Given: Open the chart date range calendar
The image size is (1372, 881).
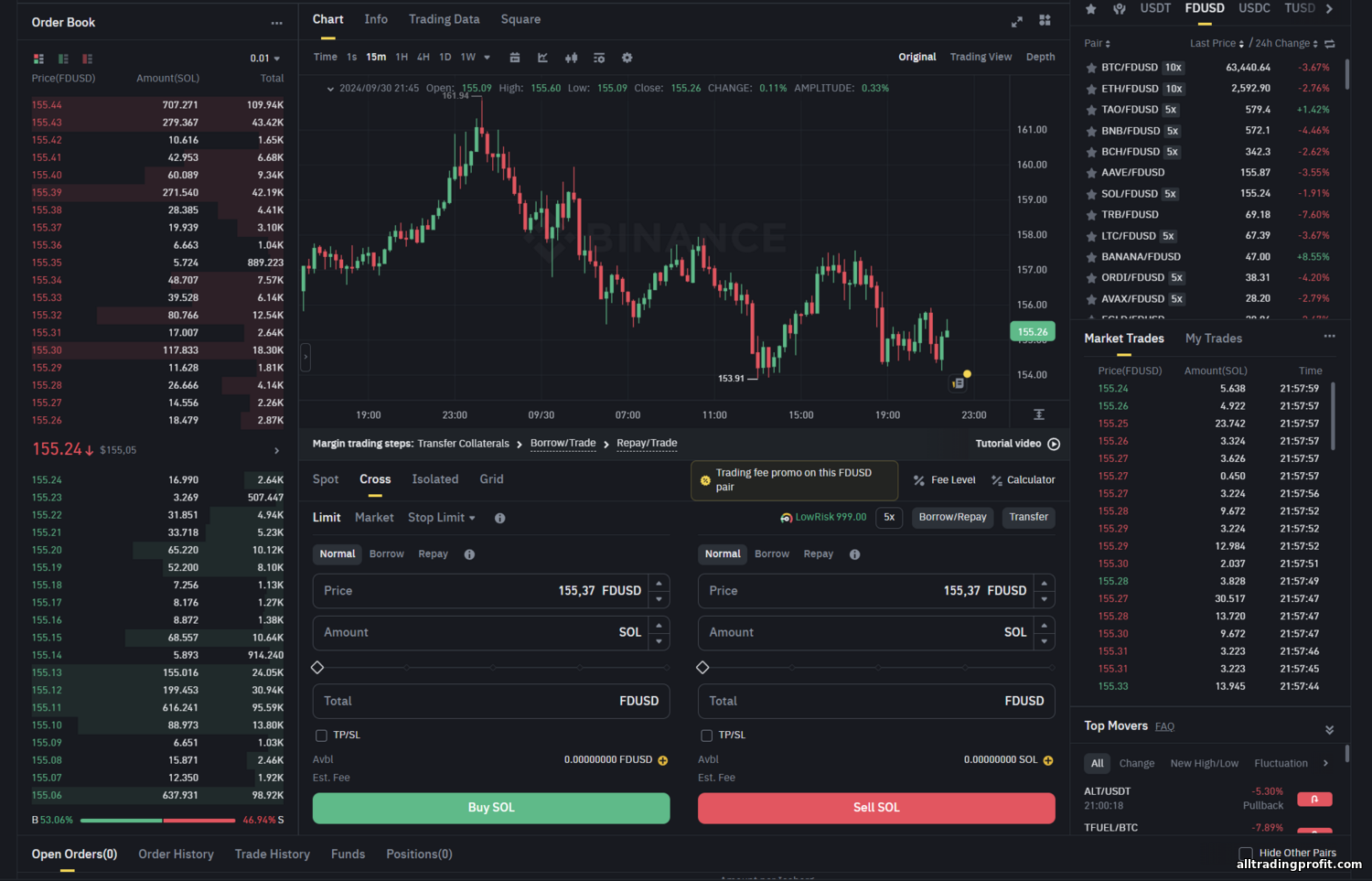Looking at the screenshot, I should [x=515, y=58].
